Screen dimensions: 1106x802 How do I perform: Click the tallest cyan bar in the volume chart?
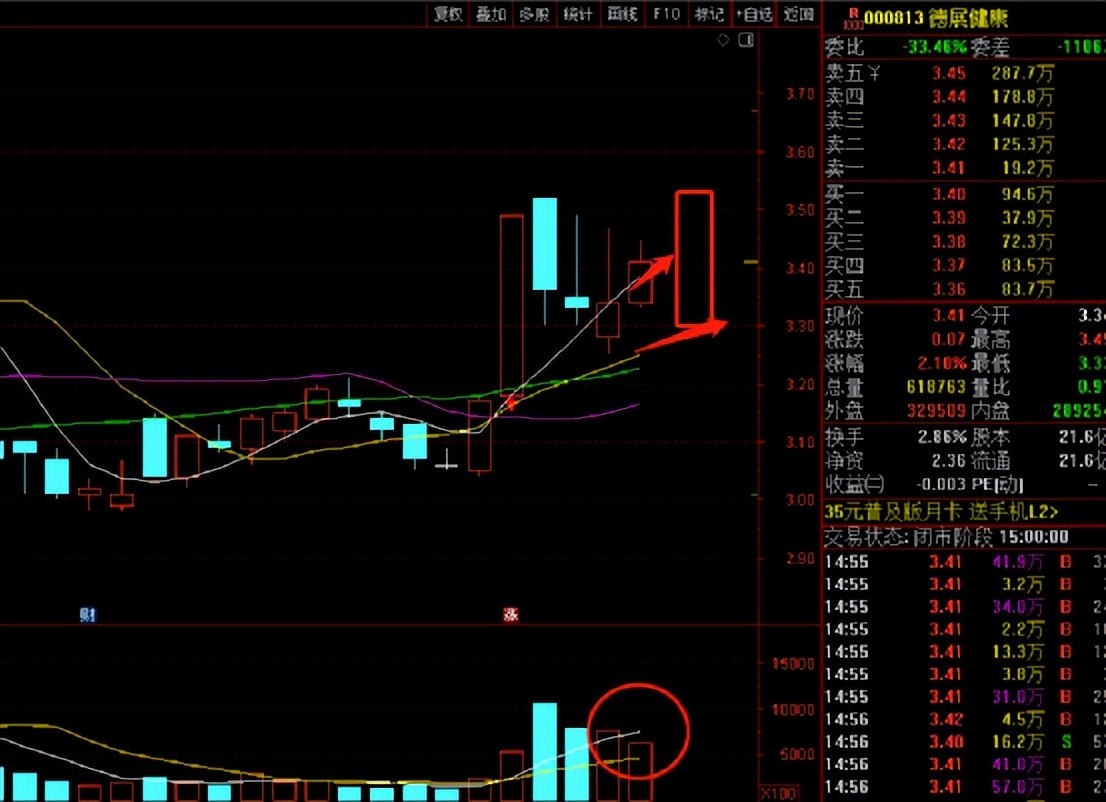tap(545, 751)
